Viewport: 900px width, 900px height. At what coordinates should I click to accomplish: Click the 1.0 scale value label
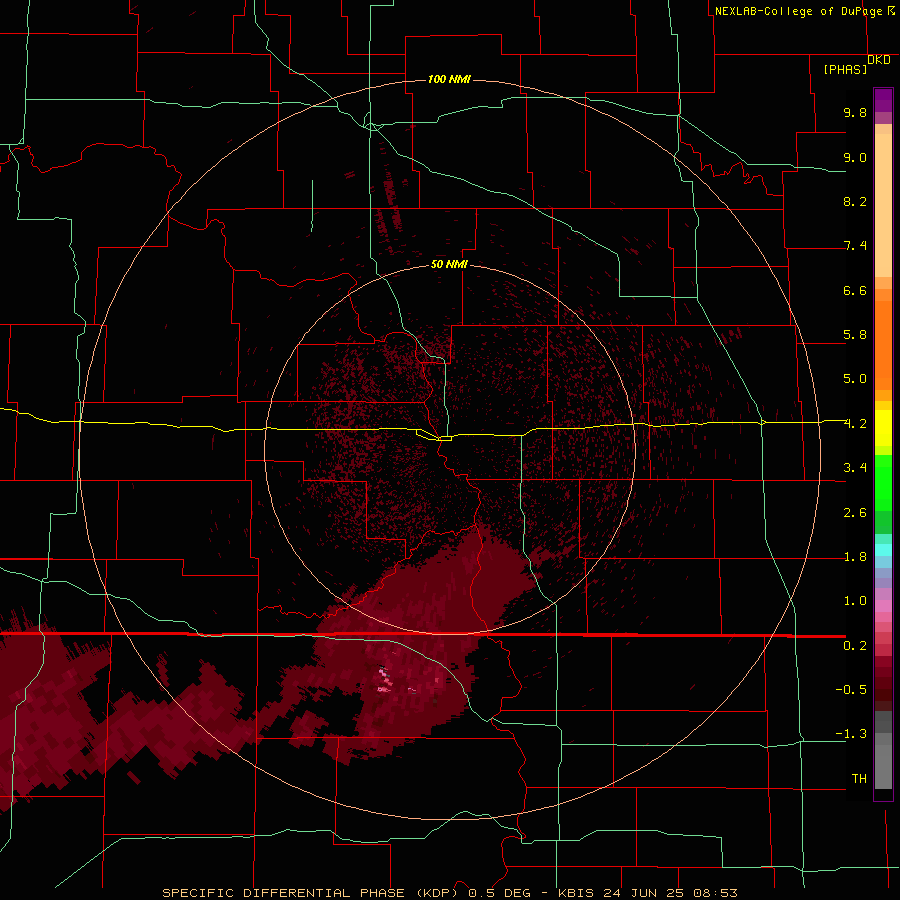point(855,601)
